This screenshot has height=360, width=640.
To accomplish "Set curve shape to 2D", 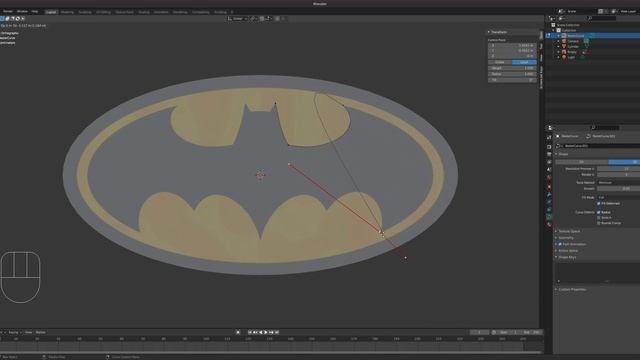I will [x=582, y=162].
